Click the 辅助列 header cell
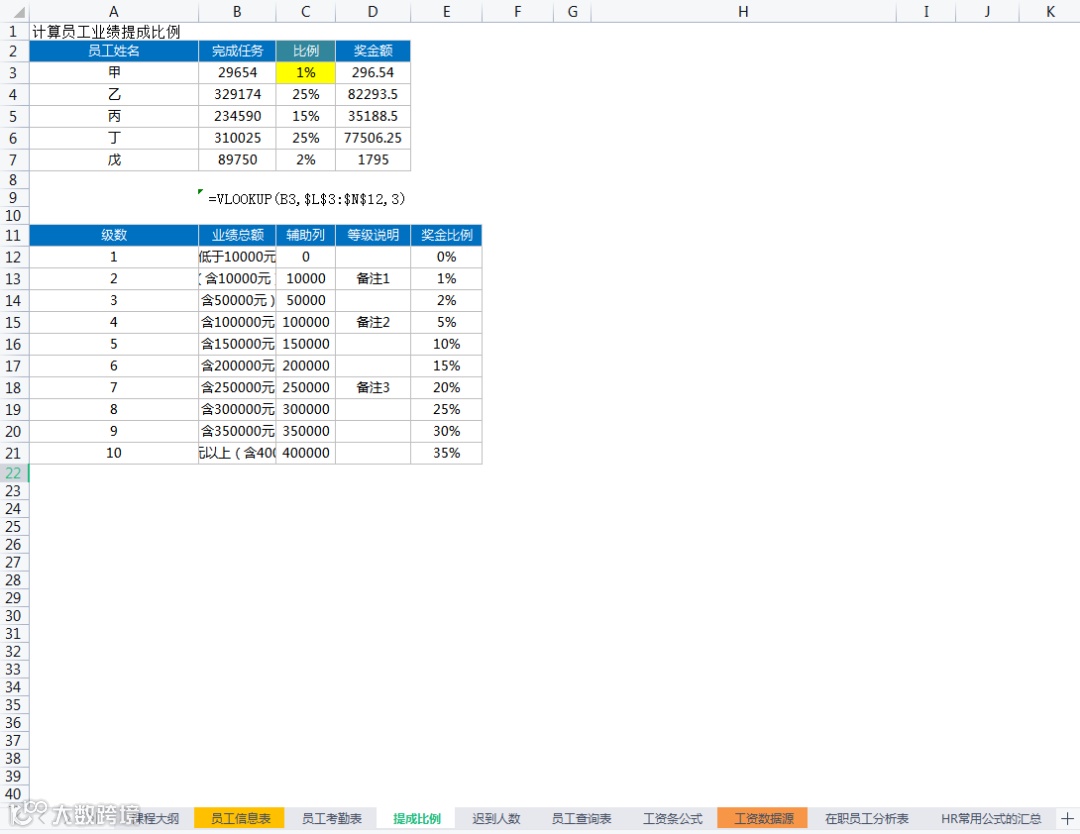1080x834 pixels. coord(305,236)
